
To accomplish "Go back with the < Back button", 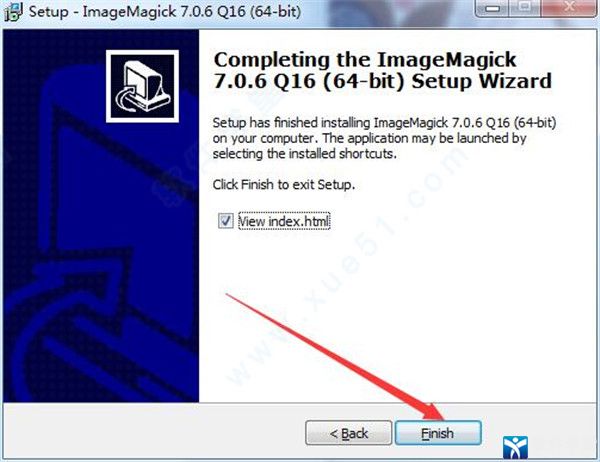I will 349,433.
